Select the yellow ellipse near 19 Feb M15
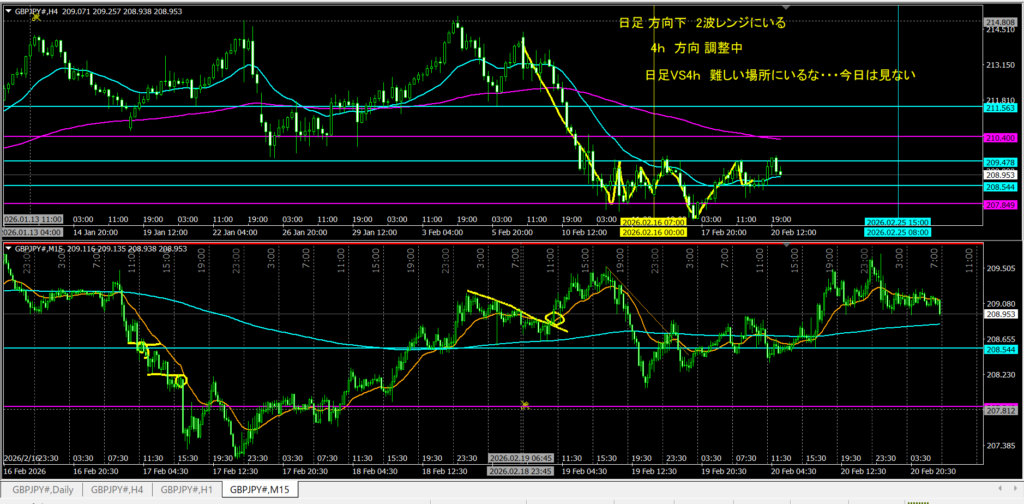 click(x=555, y=321)
